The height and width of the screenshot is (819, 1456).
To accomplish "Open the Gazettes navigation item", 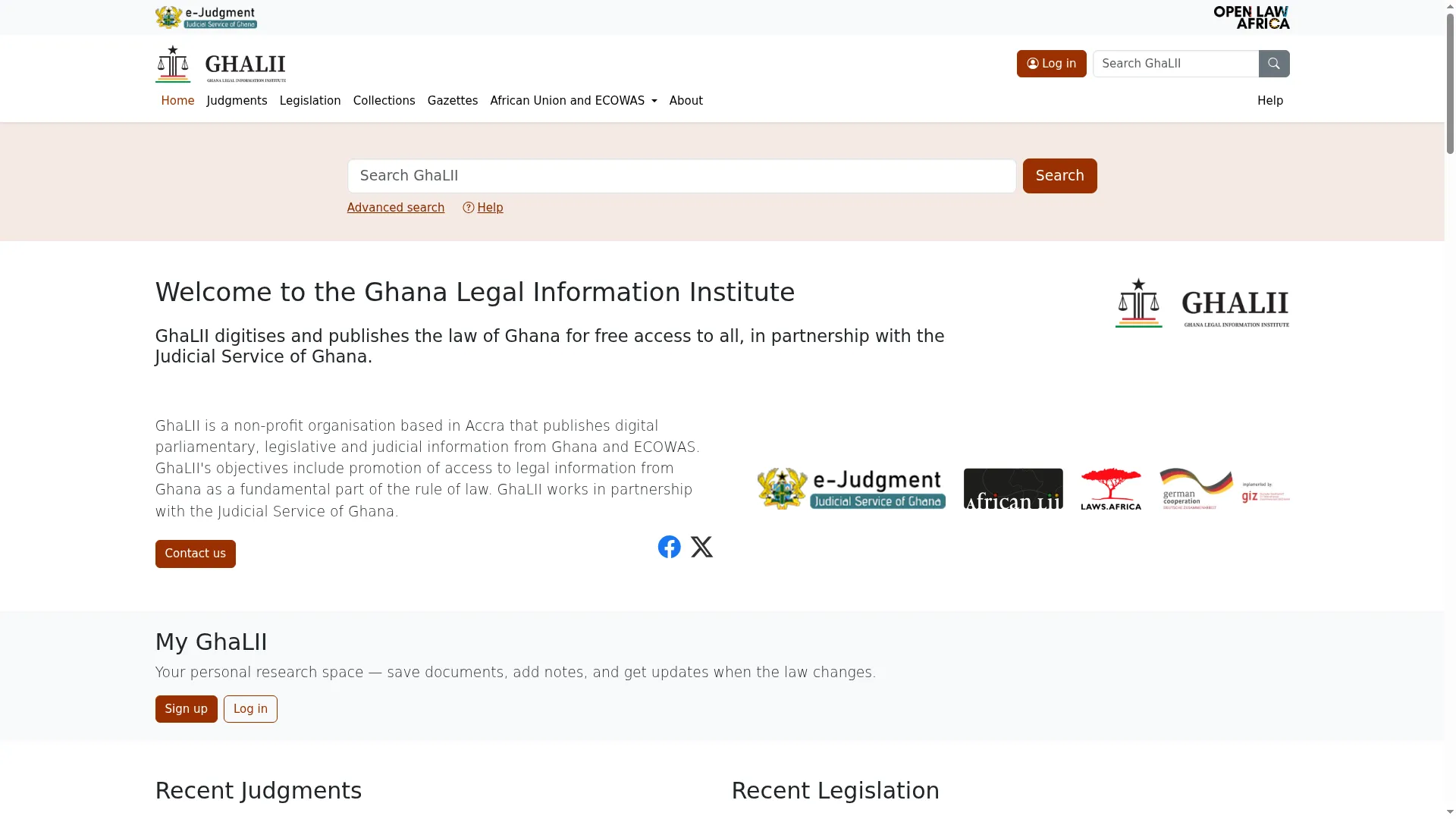I will pos(453,101).
